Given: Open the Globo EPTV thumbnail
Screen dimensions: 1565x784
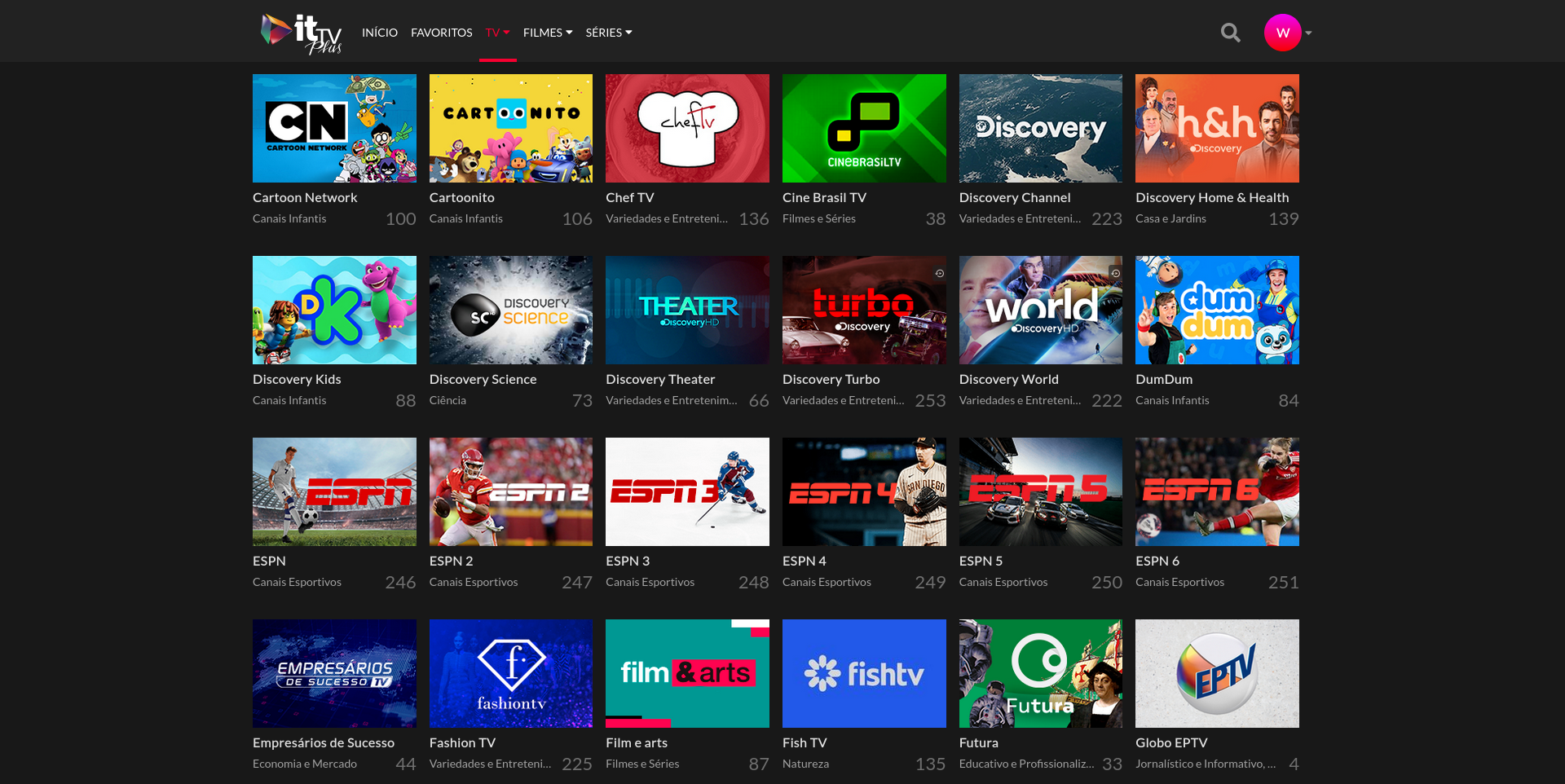Looking at the screenshot, I should [1217, 673].
